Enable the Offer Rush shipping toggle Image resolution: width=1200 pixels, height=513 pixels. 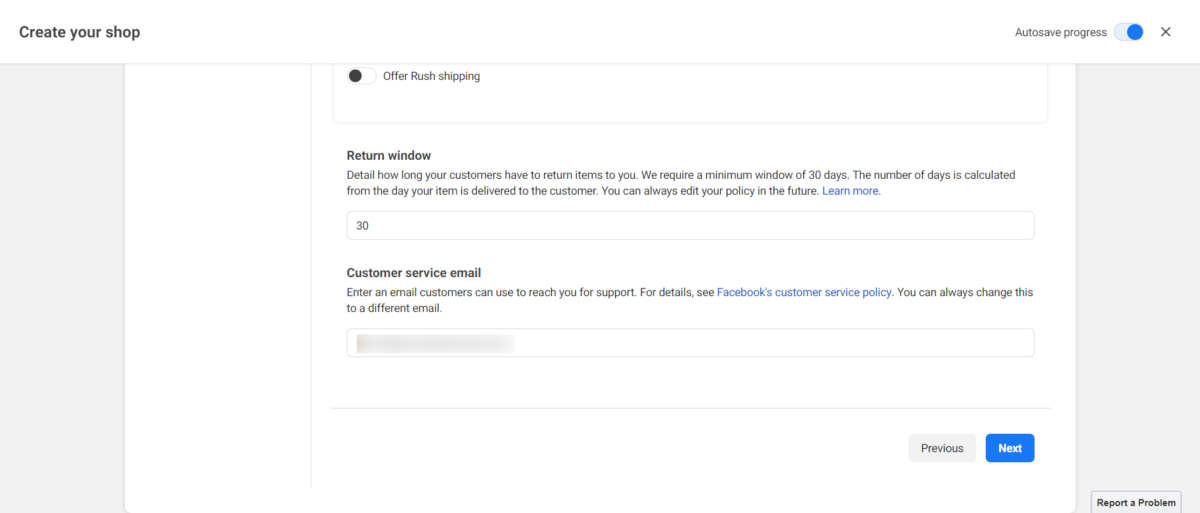click(x=361, y=76)
